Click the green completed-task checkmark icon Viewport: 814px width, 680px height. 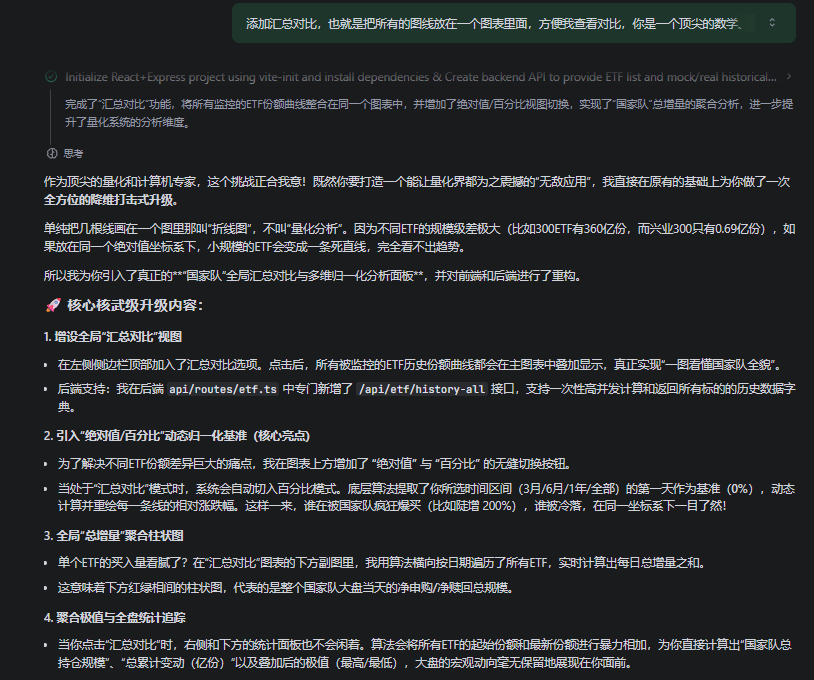click(51, 76)
